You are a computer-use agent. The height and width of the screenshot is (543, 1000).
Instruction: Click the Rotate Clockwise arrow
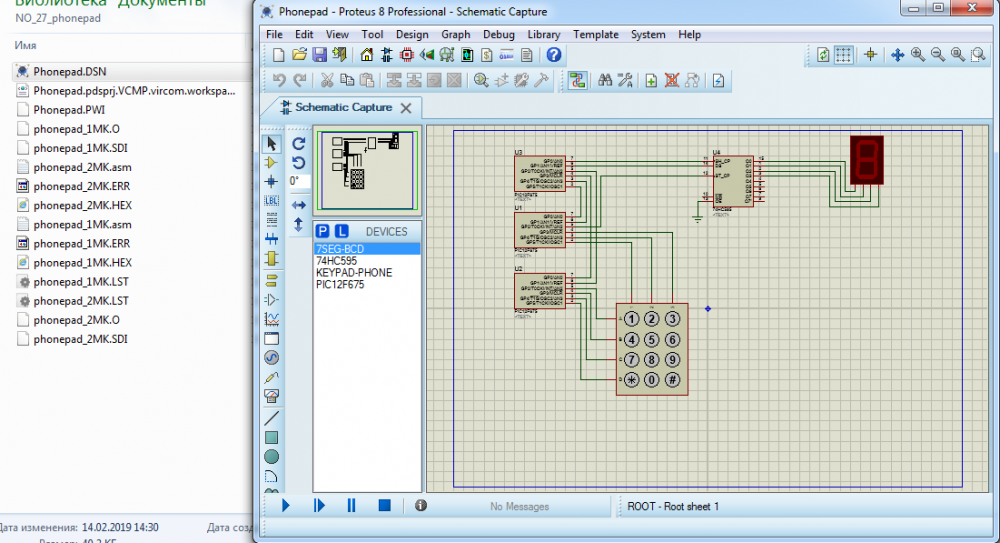[298, 144]
